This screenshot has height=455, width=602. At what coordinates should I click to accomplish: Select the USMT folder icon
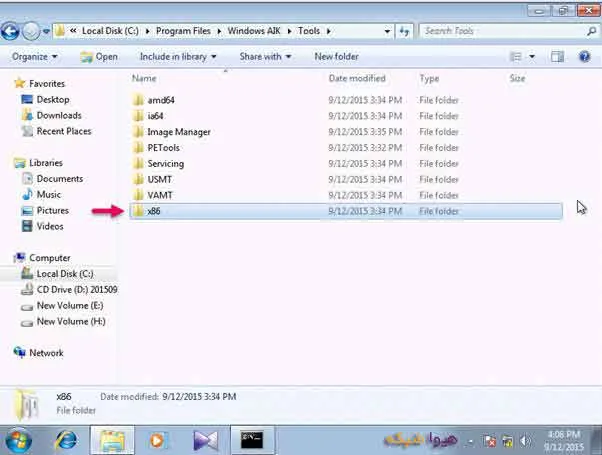138,180
